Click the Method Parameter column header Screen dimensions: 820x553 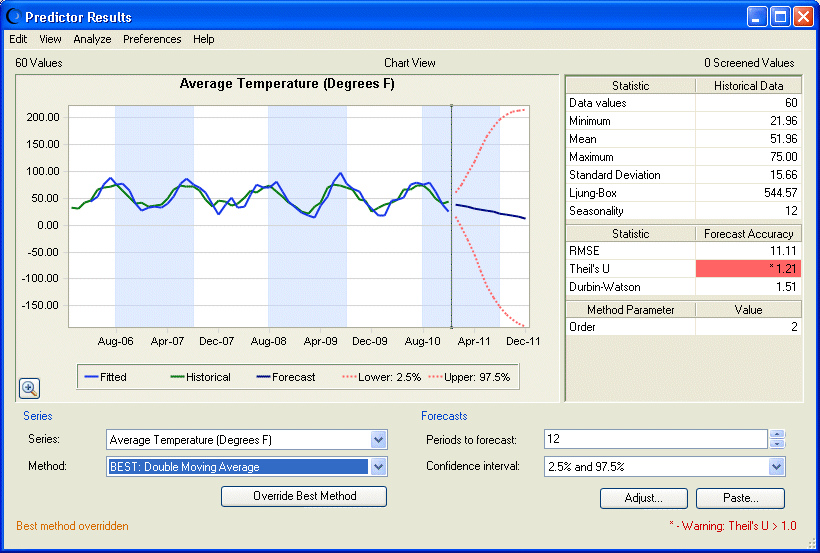pyautogui.click(x=631, y=310)
